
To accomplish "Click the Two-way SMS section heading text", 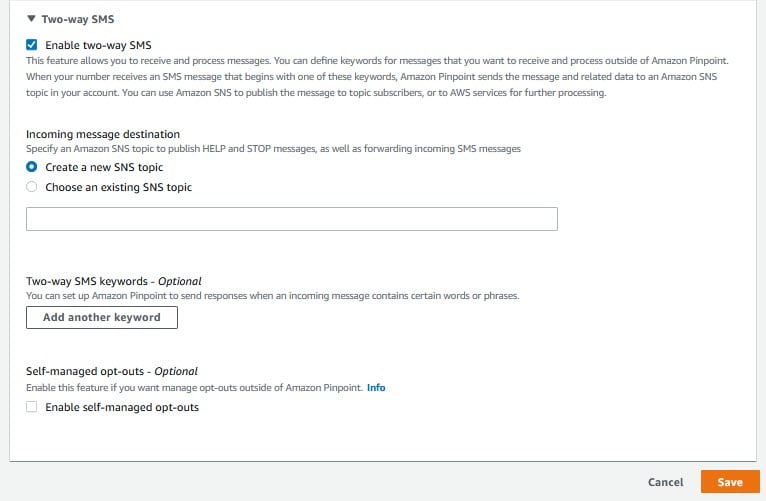I will pos(78,20).
